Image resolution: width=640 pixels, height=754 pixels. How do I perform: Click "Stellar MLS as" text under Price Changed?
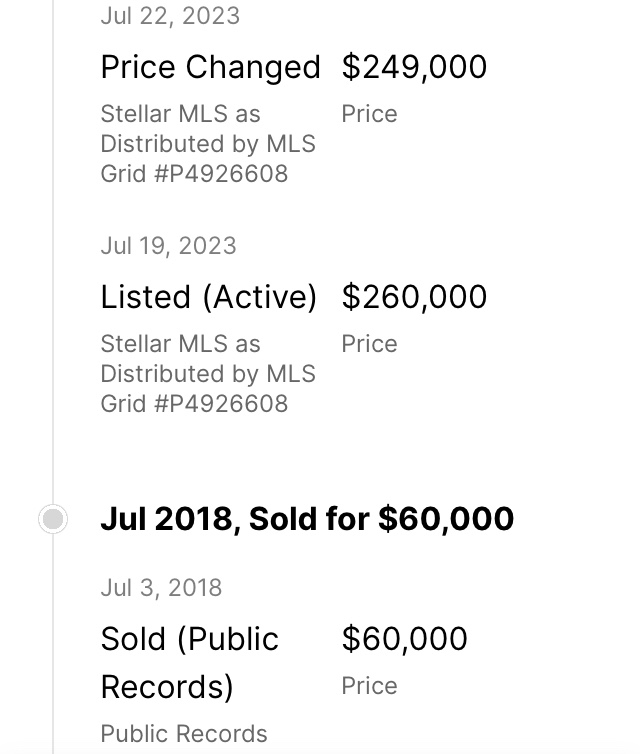180,114
